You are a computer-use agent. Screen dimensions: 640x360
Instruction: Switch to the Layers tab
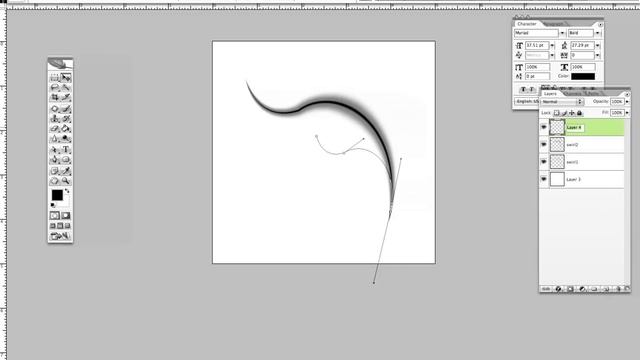coord(550,94)
